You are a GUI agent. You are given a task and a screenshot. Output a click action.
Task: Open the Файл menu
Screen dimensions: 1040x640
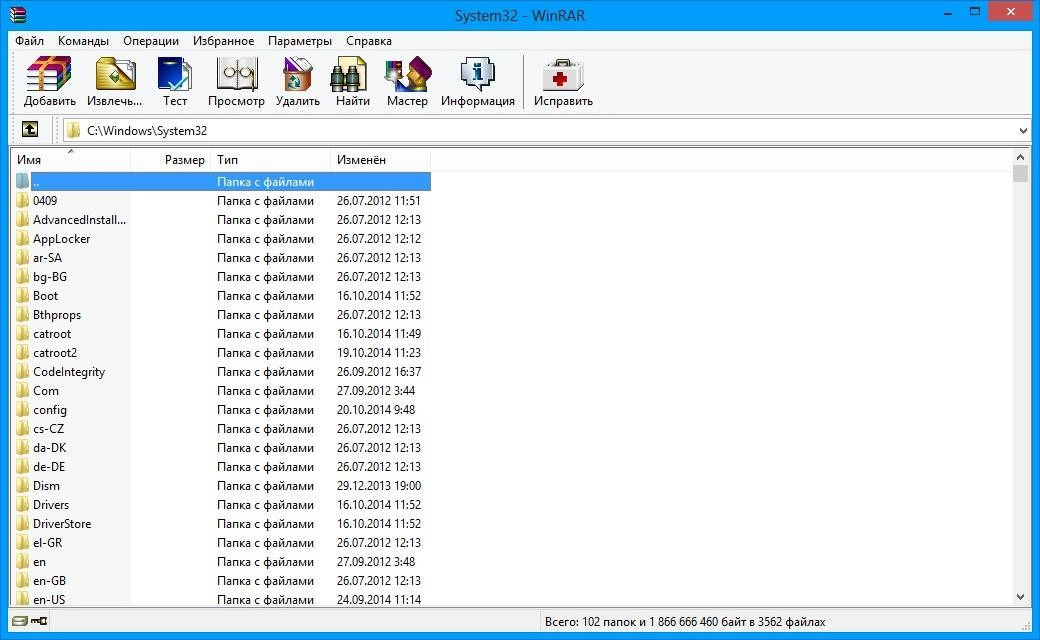[29, 40]
